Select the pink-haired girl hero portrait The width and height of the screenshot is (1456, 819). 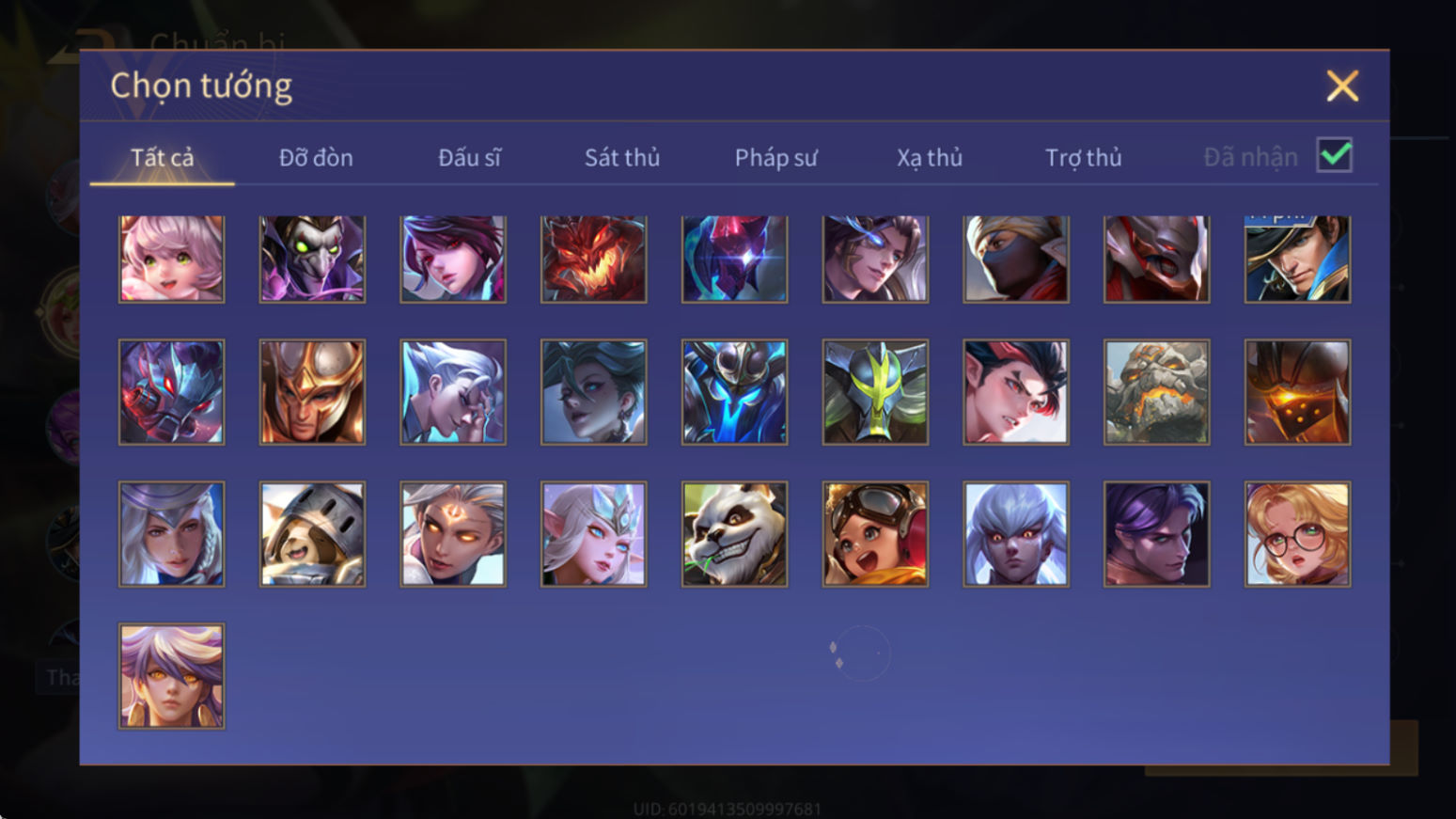tap(172, 259)
